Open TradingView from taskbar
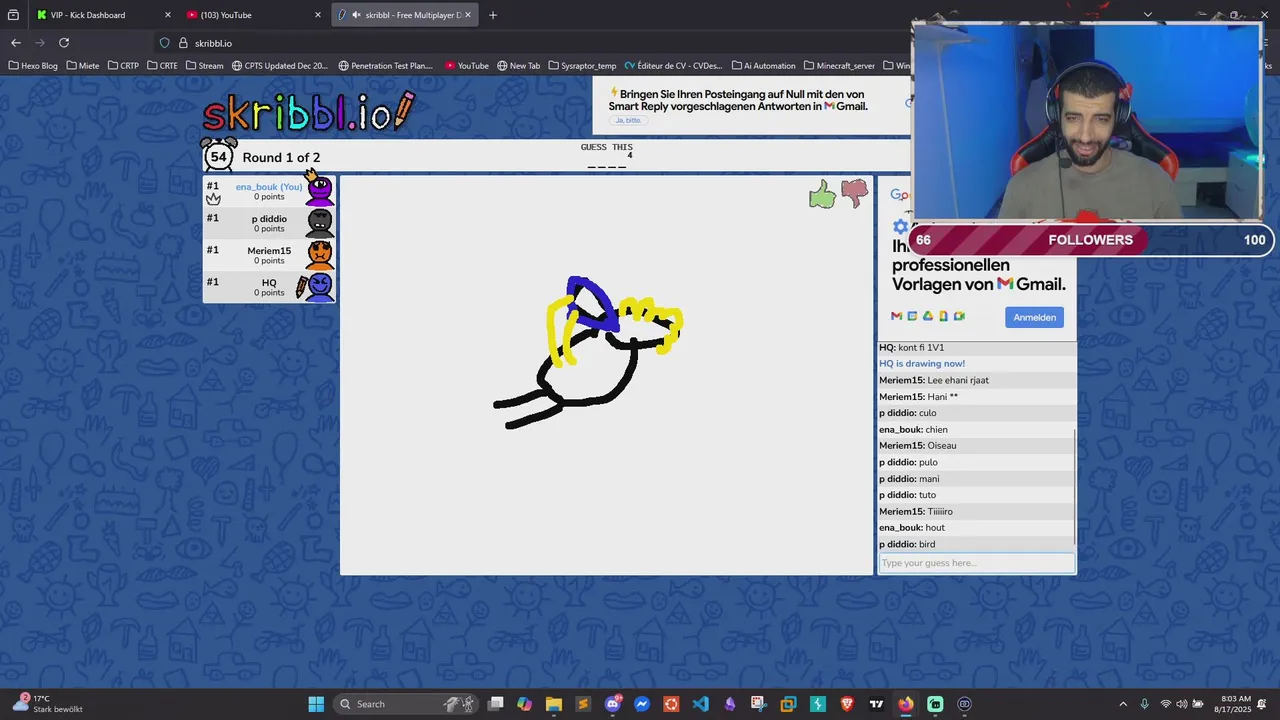The image size is (1280, 720). (877, 704)
